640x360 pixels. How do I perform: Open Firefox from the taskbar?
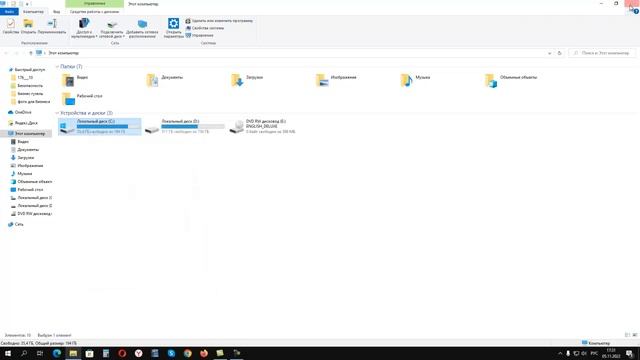click(x=204, y=353)
